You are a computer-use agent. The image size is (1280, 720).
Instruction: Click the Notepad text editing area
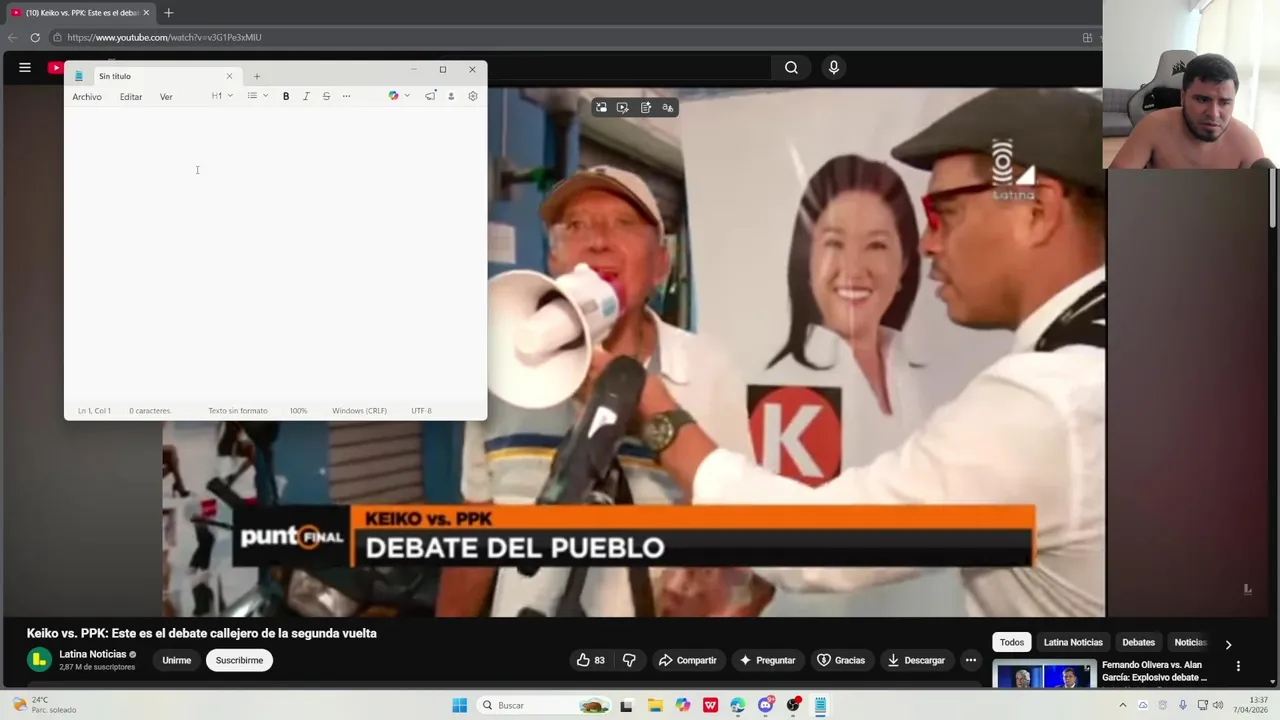coord(275,255)
